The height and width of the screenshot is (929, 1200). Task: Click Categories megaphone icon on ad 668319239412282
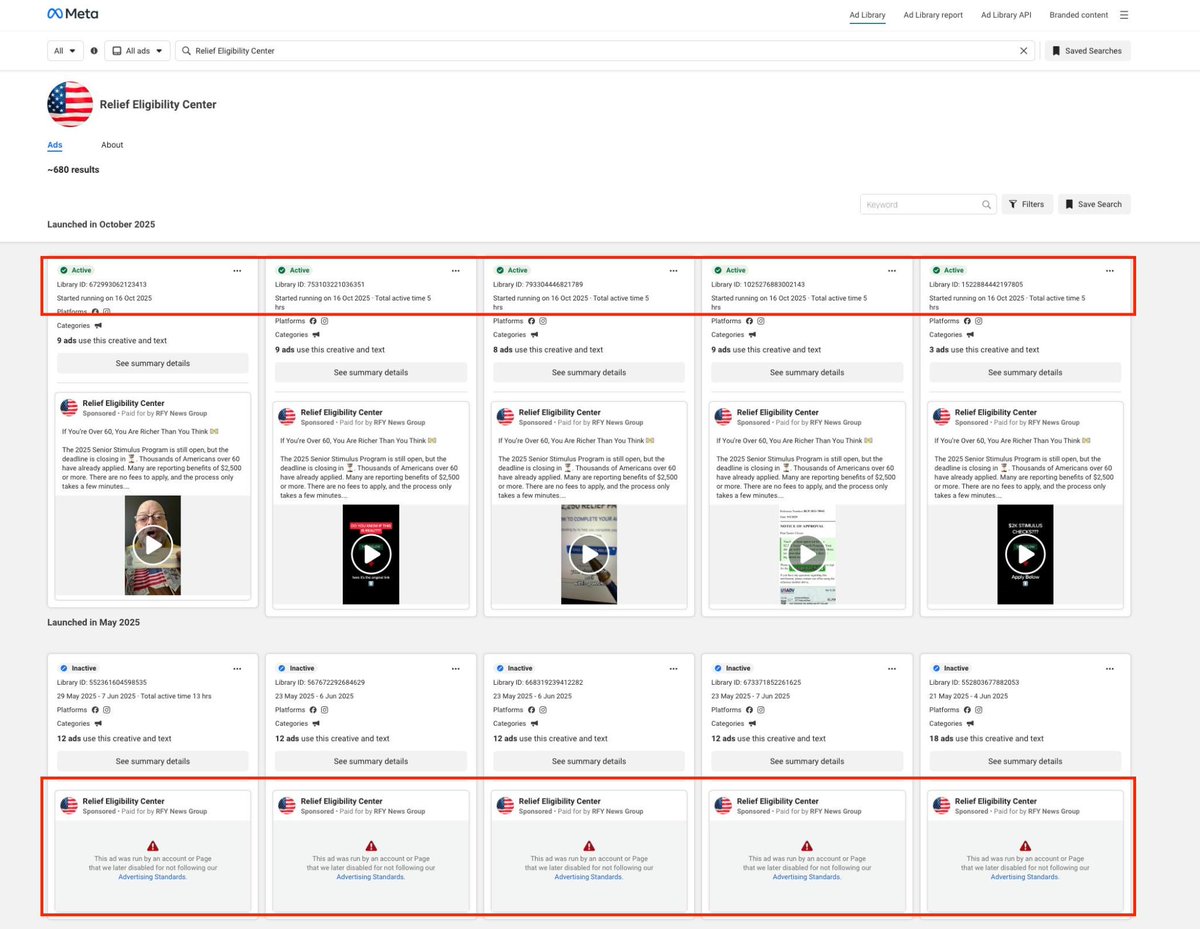(535, 724)
